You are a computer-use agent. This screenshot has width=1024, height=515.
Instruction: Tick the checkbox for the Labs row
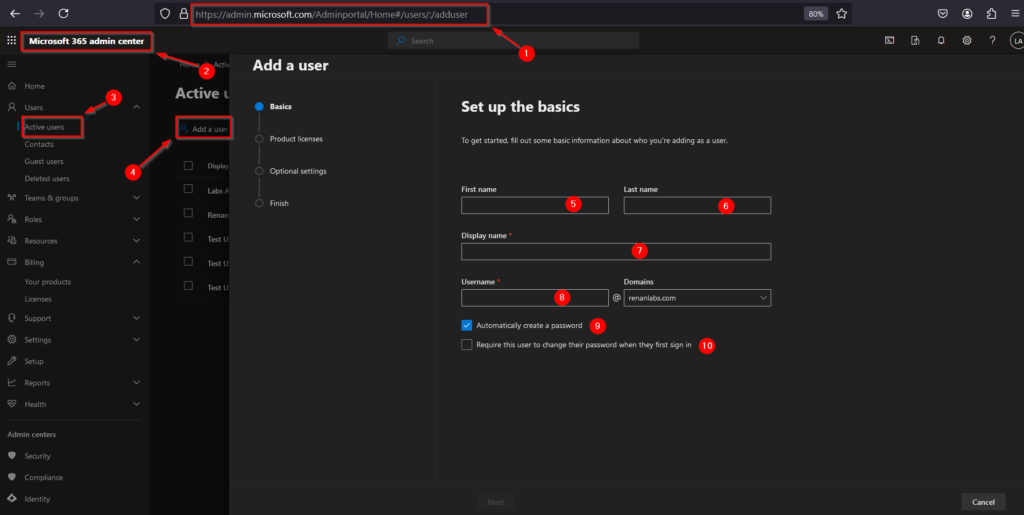(x=188, y=189)
